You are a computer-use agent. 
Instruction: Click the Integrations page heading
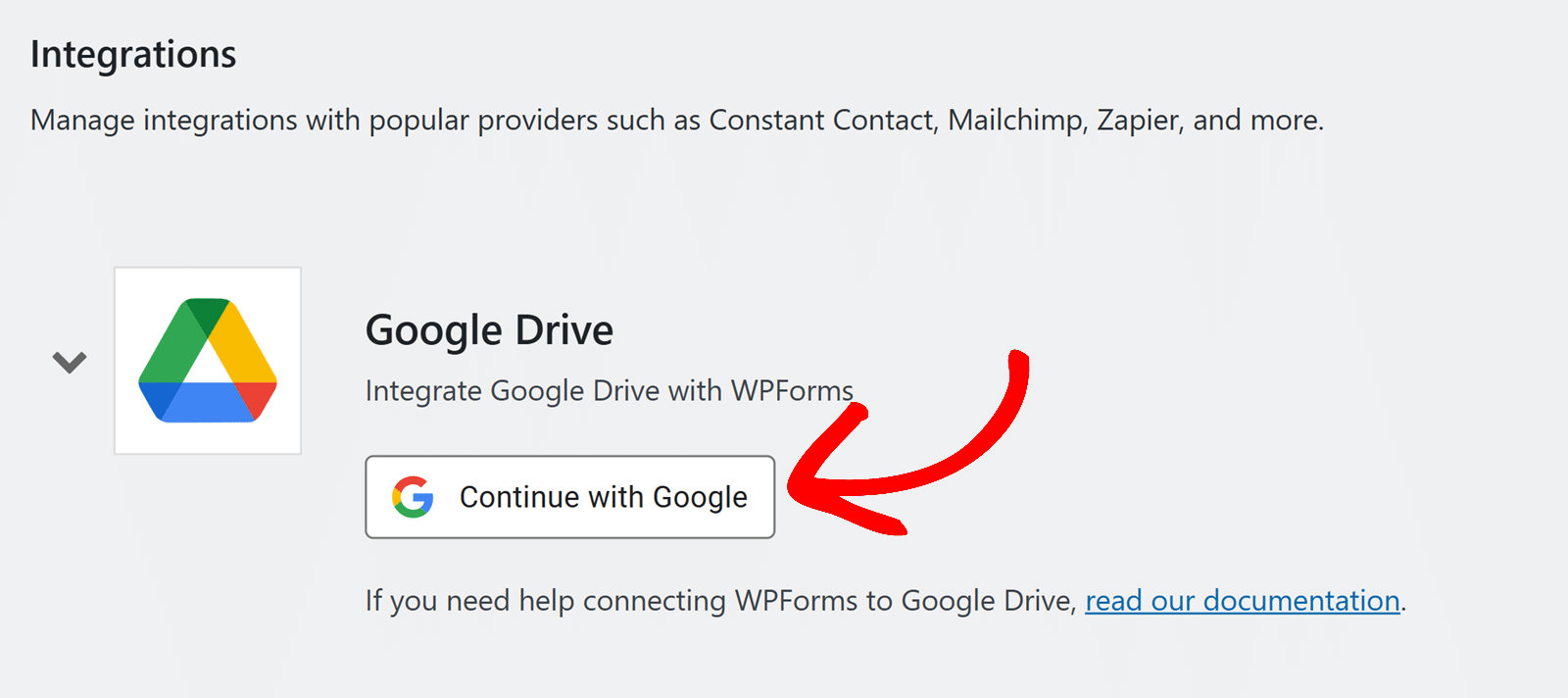(132, 54)
